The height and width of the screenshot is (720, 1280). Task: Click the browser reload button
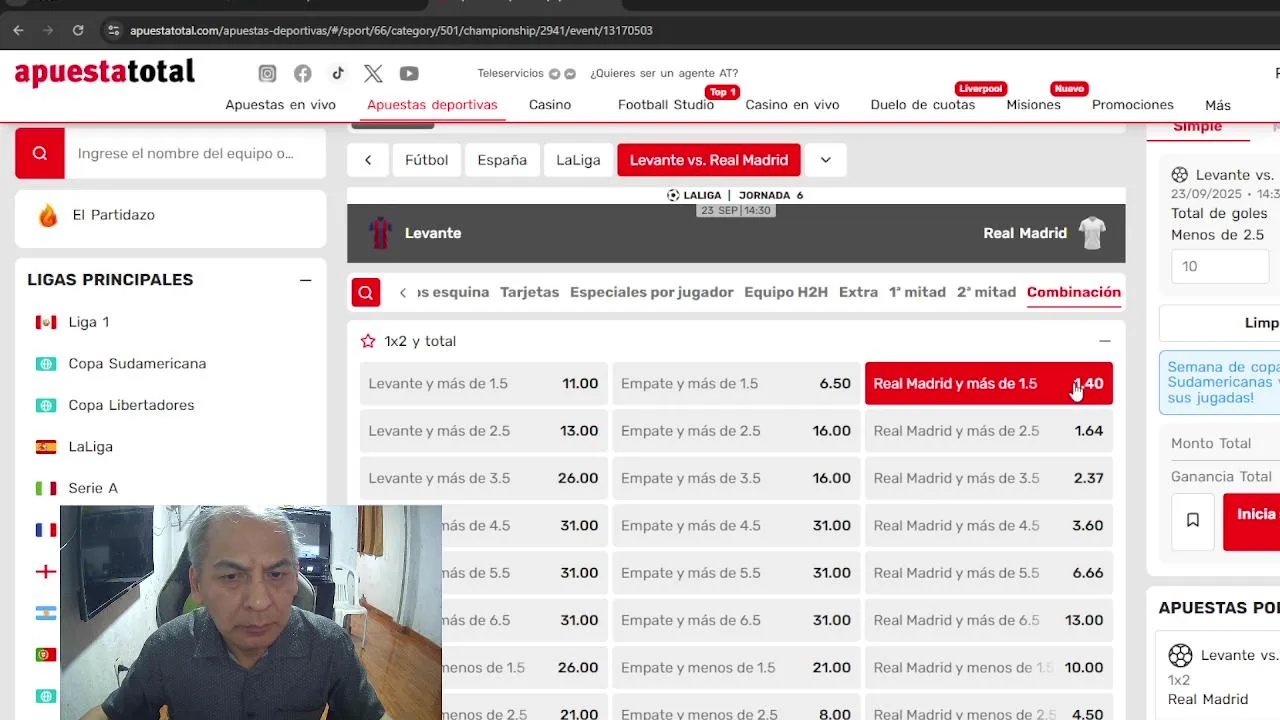pyautogui.click(x=78, y=30)
